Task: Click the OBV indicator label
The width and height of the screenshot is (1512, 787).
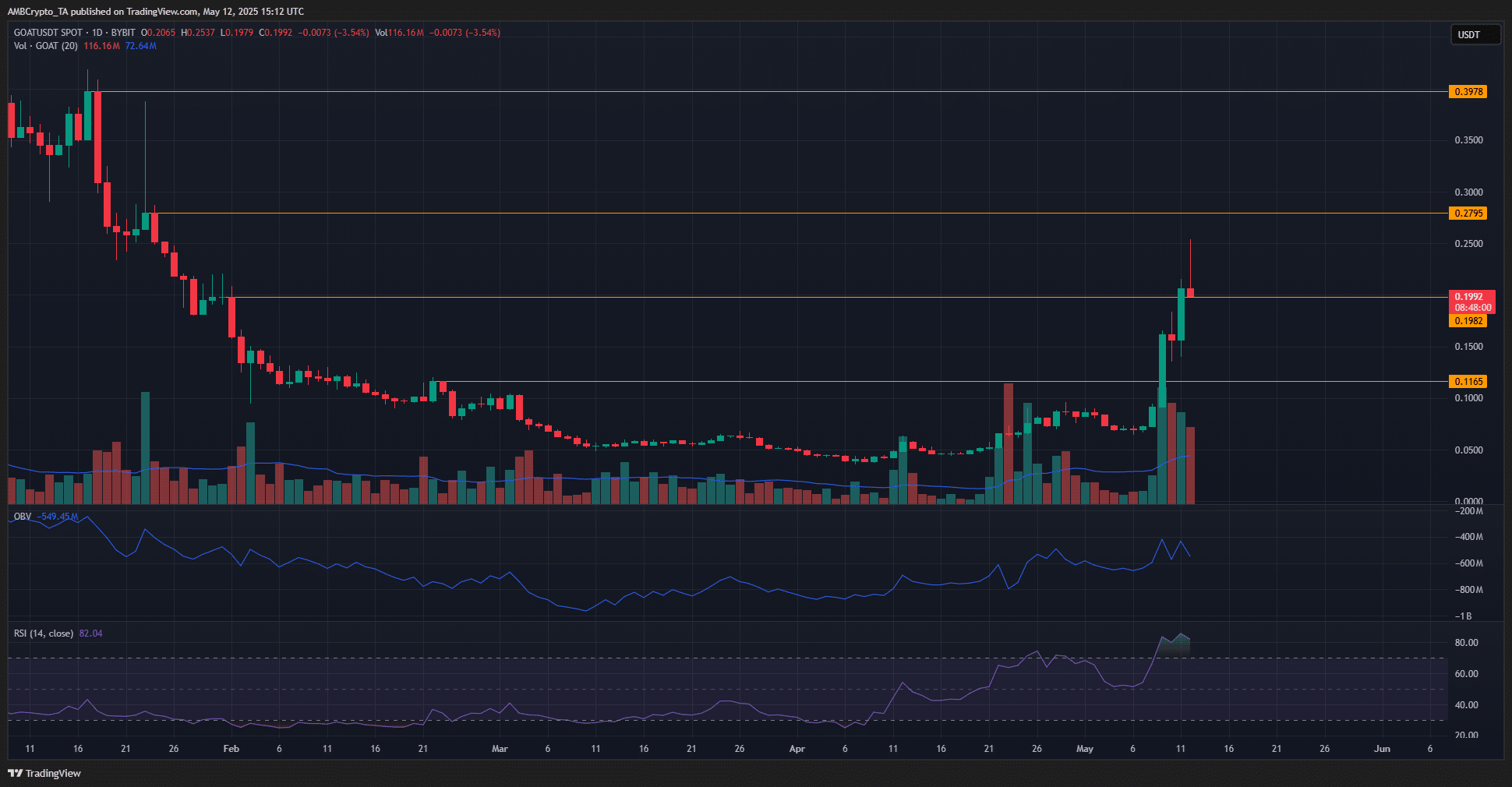Action: point(23,517)
